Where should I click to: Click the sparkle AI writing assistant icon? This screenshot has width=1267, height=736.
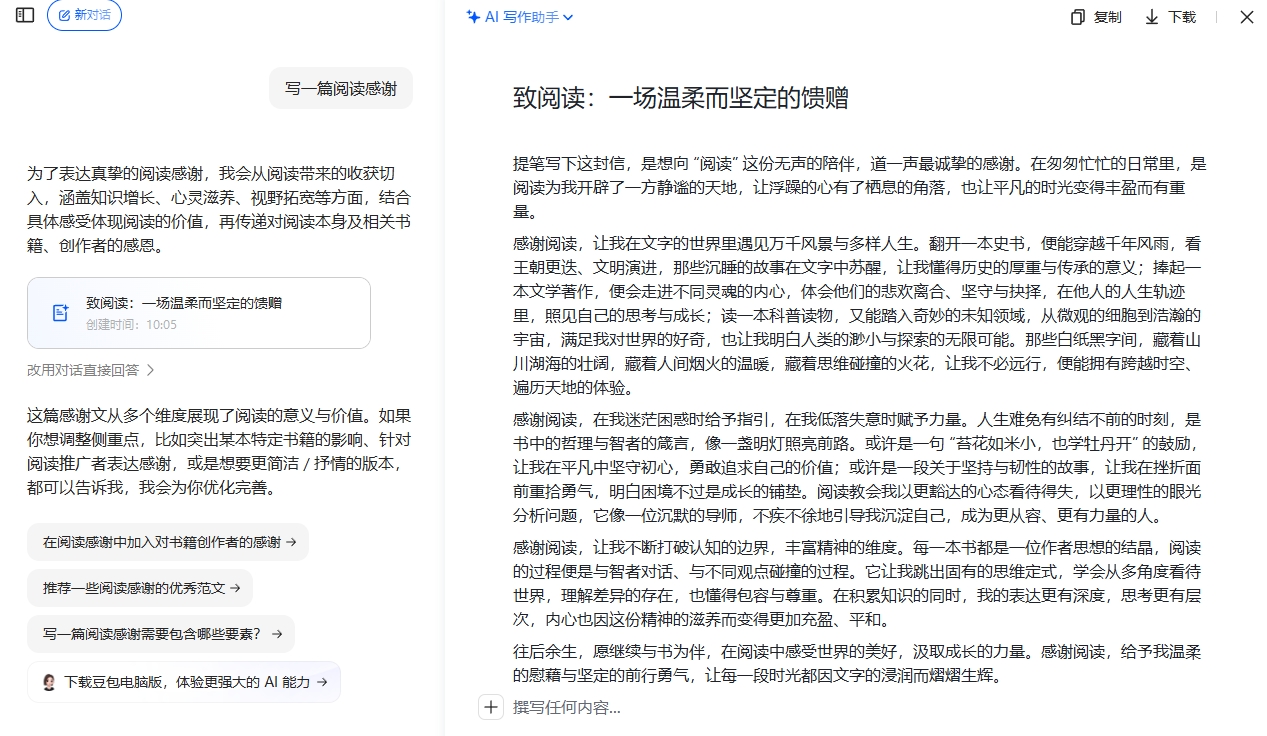click(473, 17)
